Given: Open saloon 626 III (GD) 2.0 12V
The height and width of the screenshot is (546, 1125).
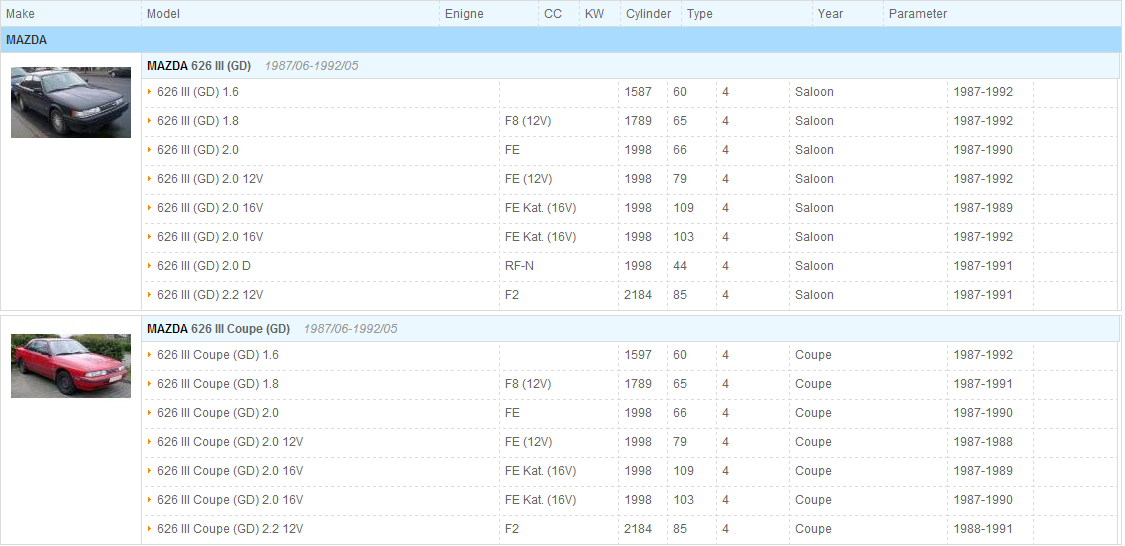Looking at the screenshot, I should [210, 179].
